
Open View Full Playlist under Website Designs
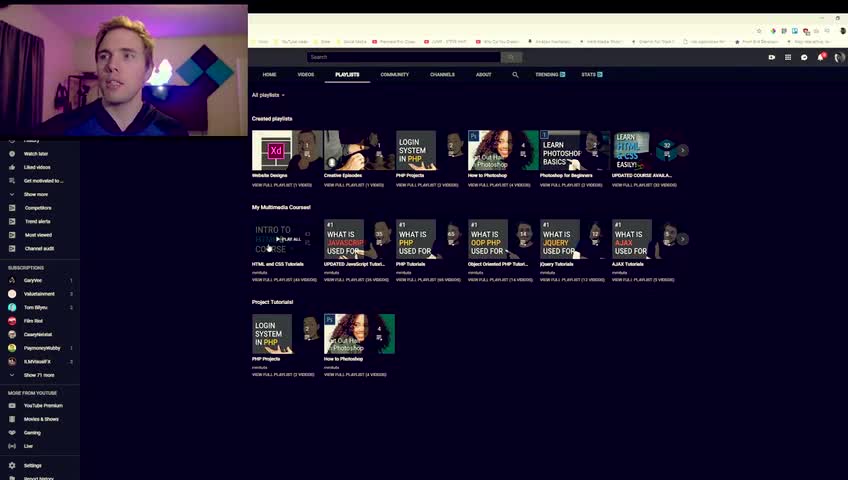[282, 185]
